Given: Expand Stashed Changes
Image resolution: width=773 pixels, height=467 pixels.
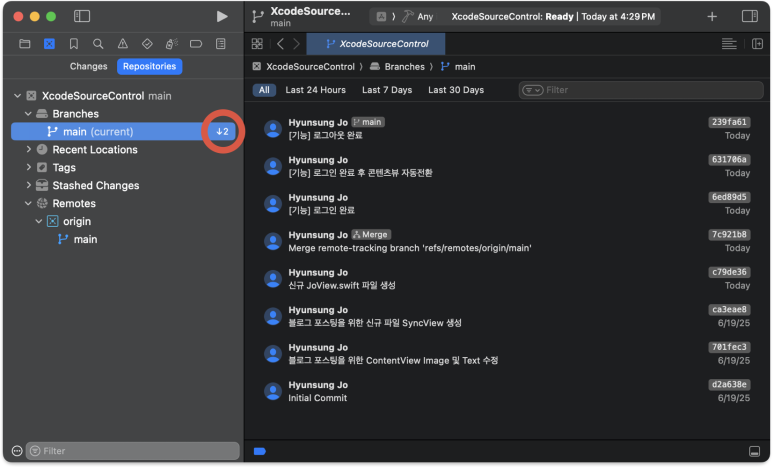Looking at the screenshot, I should [x=28, y=185].
